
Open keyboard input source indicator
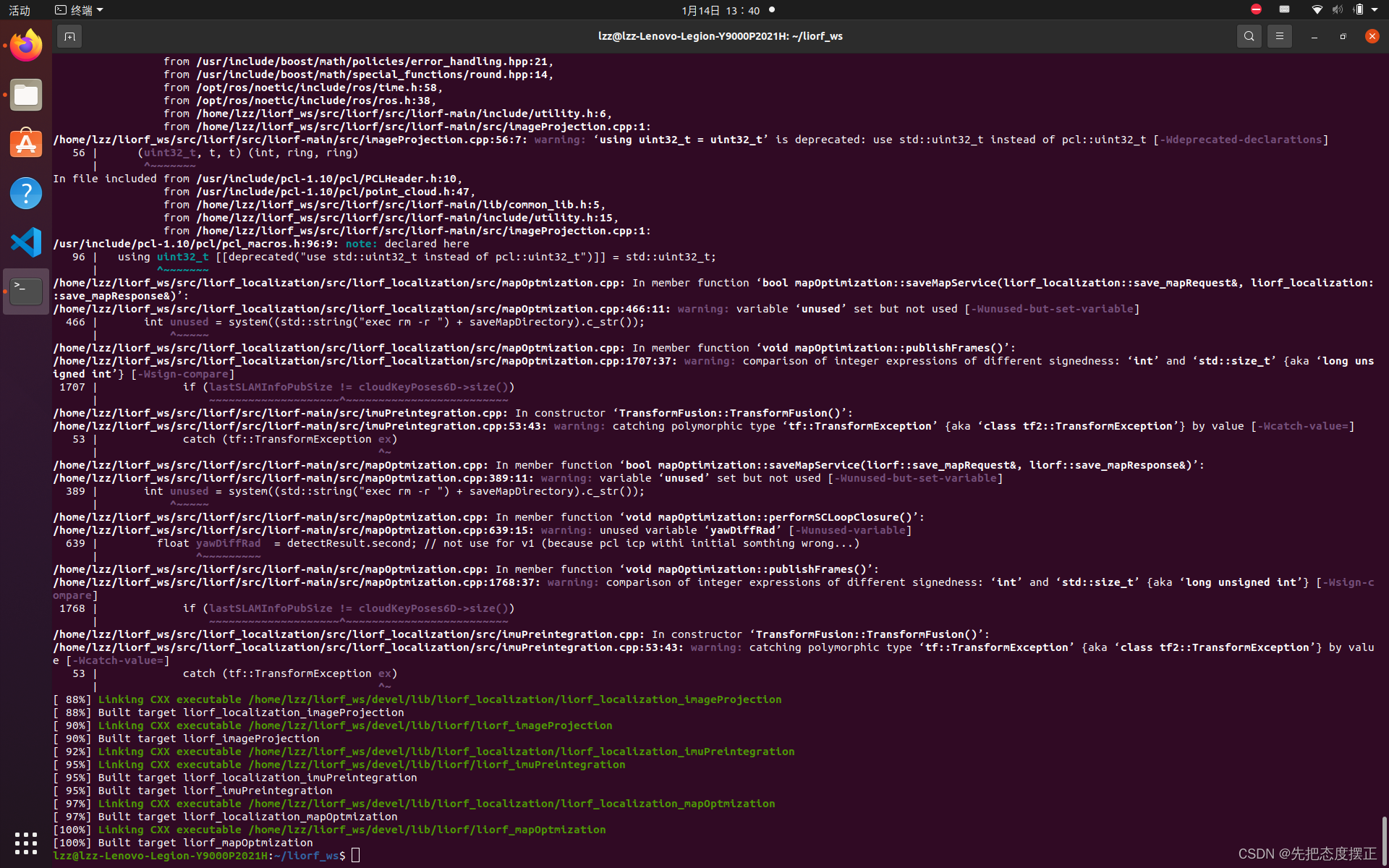tap(1284, 9)
